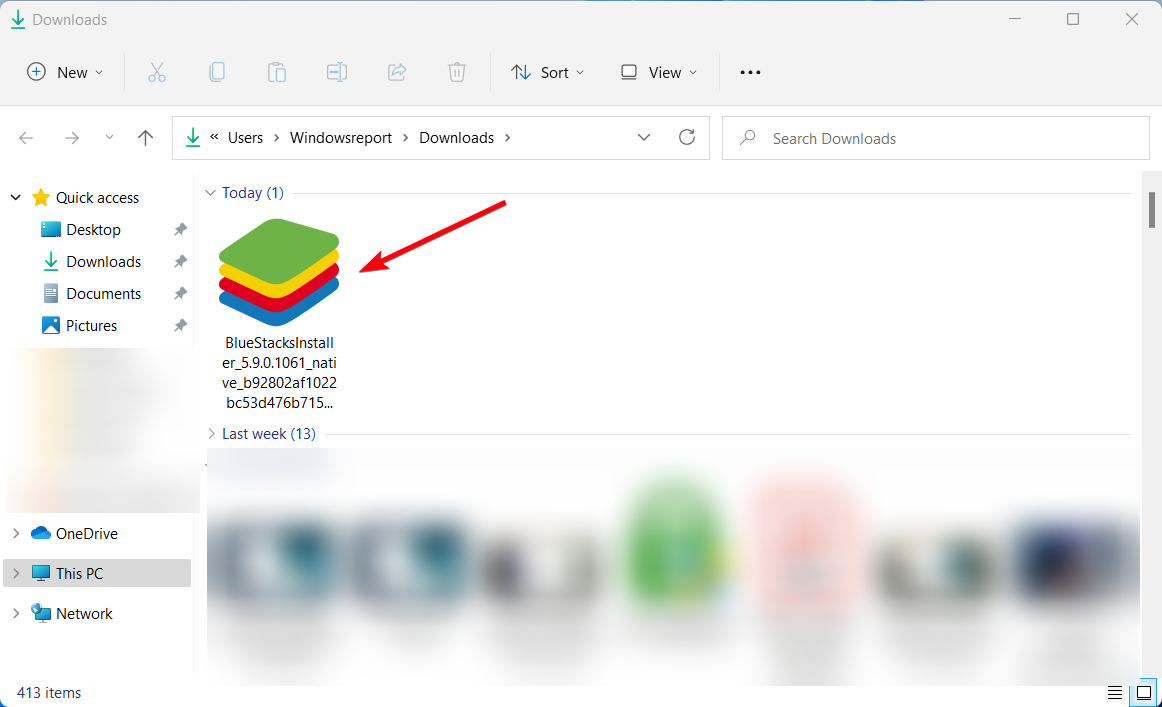Go up one folder level
Screen dimensions: 1162x707
point(145,138)
